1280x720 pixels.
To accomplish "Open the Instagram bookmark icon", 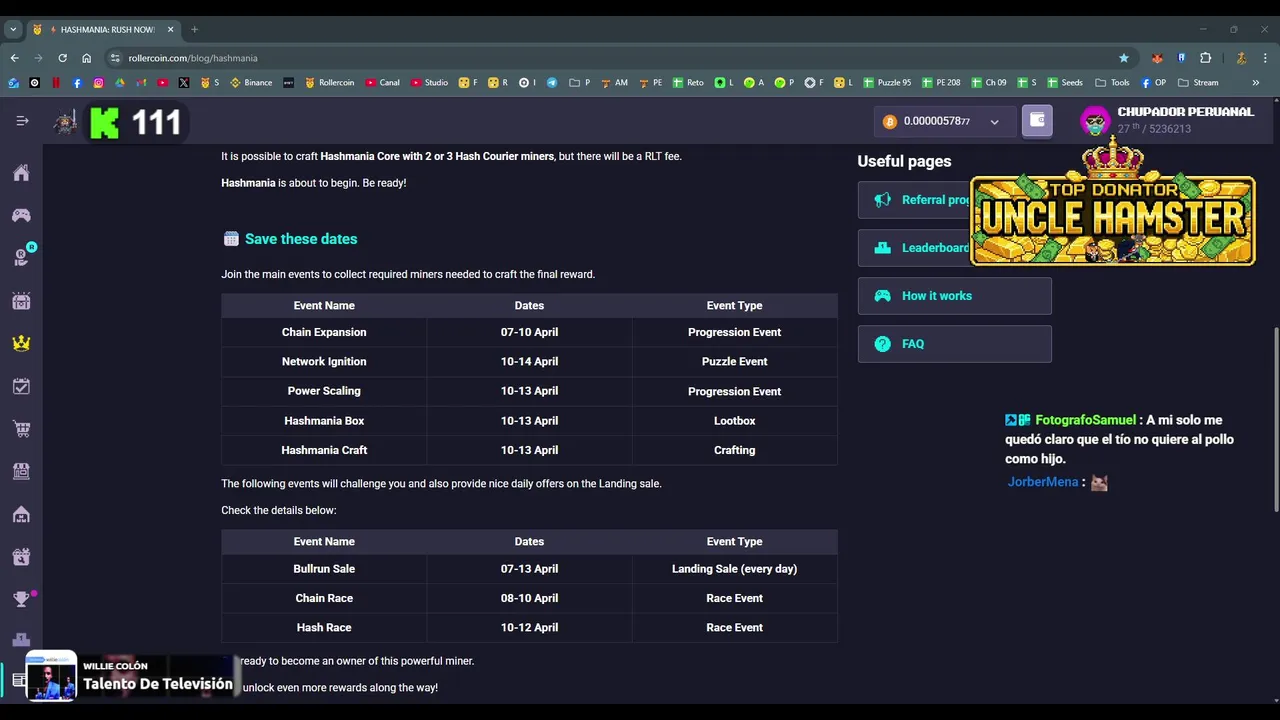I will click(98, 83).
